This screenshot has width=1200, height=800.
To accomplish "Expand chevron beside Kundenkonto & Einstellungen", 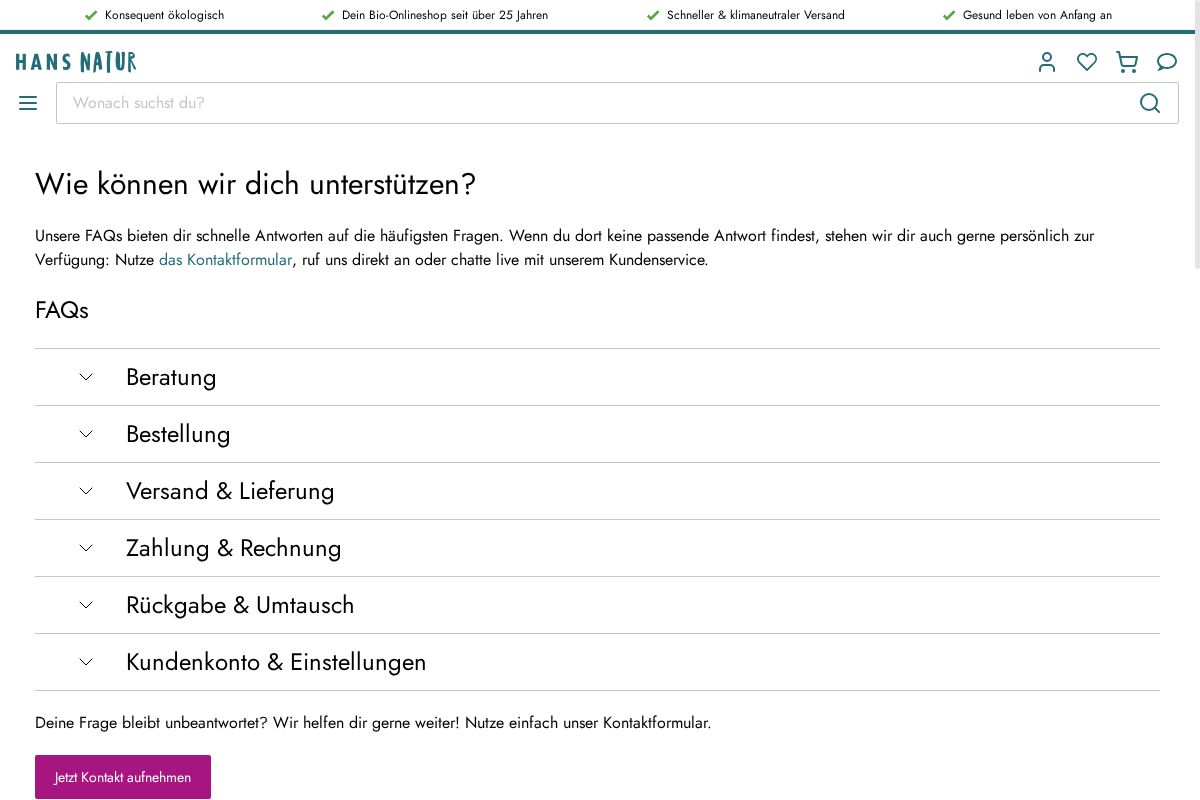I will 86,662.
